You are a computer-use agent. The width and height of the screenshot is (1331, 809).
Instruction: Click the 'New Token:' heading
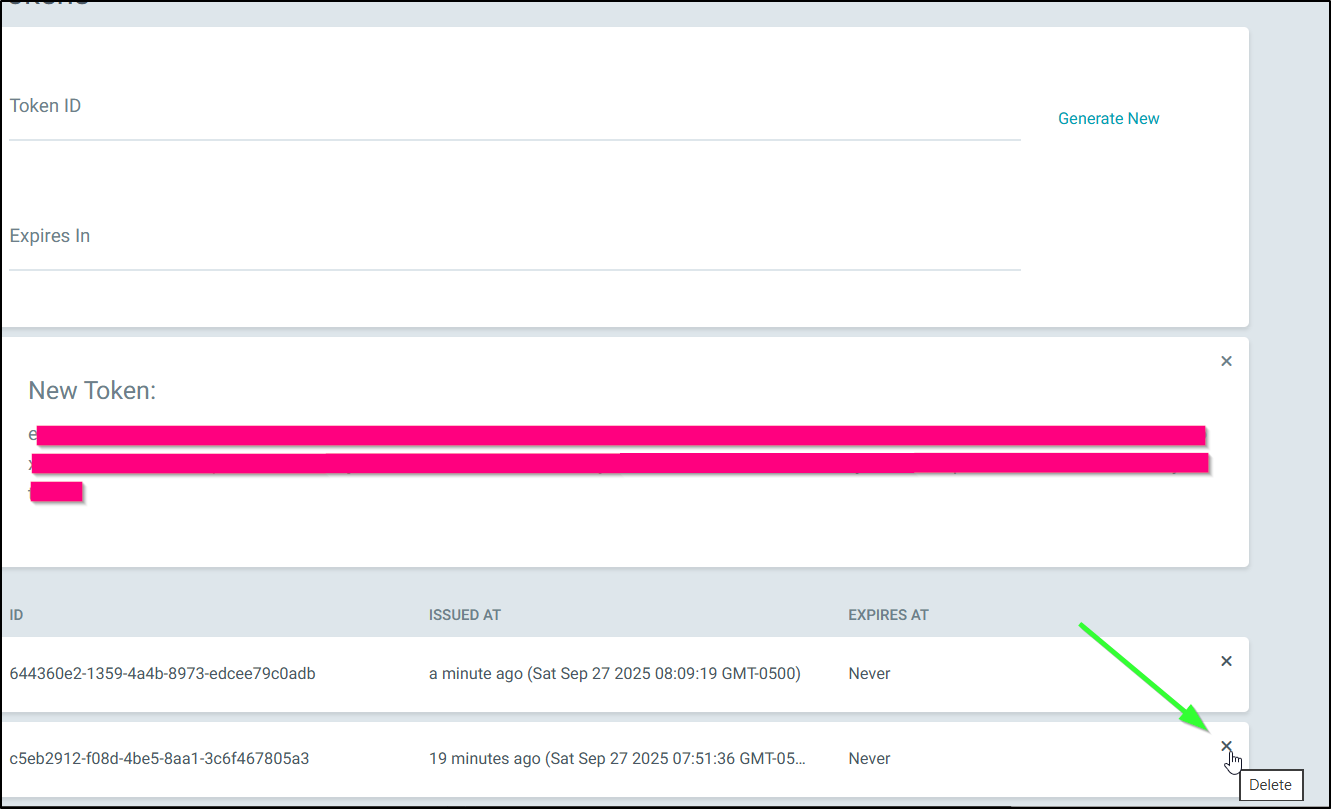click(x=92, y=391)
